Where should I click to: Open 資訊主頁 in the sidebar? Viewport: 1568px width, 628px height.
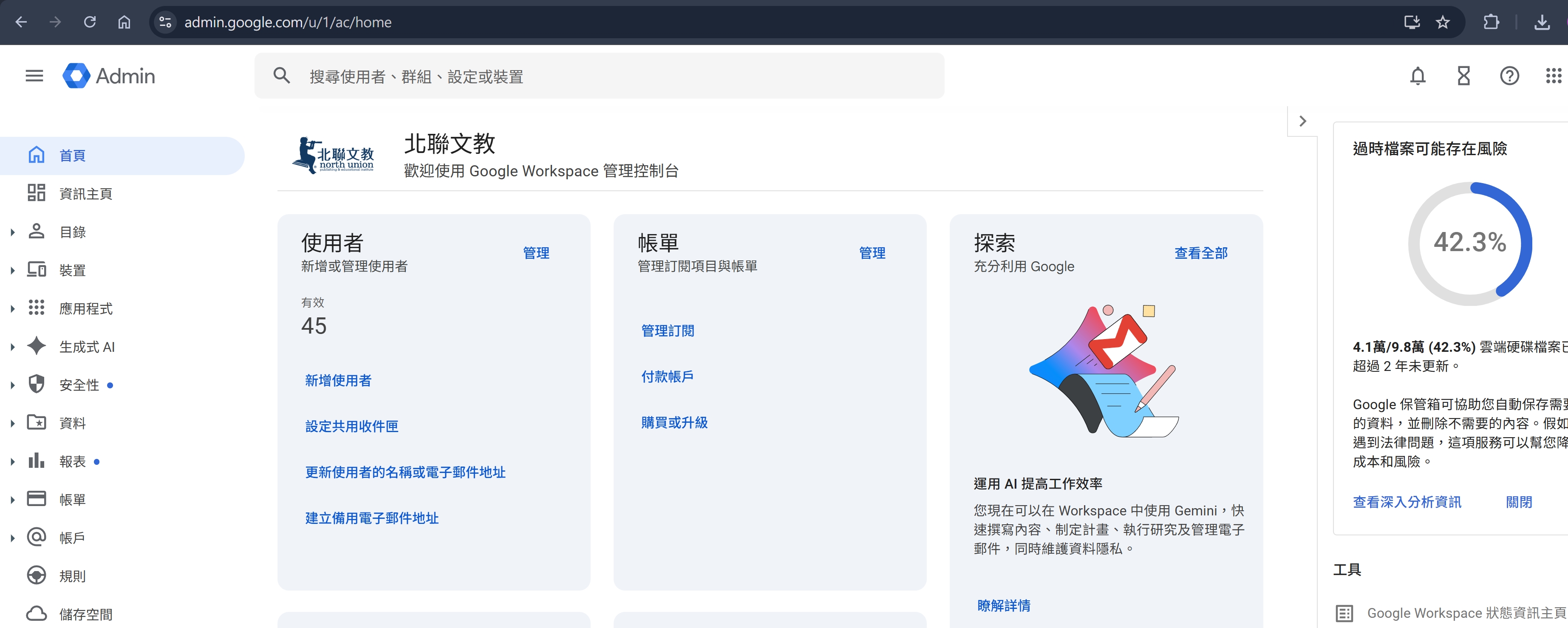[122, 193]
